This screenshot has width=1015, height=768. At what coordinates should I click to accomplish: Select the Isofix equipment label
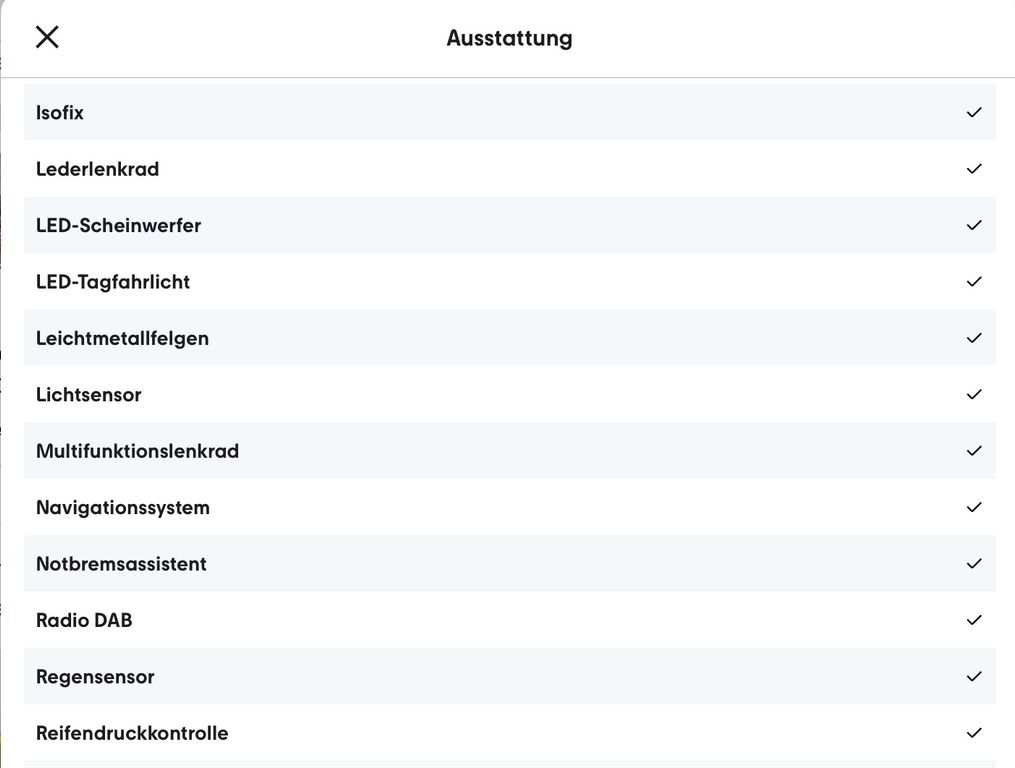(60, 113)
